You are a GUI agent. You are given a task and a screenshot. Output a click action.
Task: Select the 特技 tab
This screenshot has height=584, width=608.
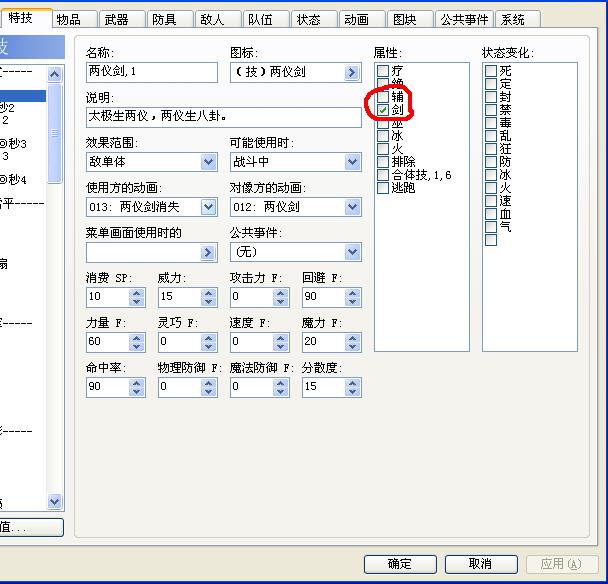(26, 18)
